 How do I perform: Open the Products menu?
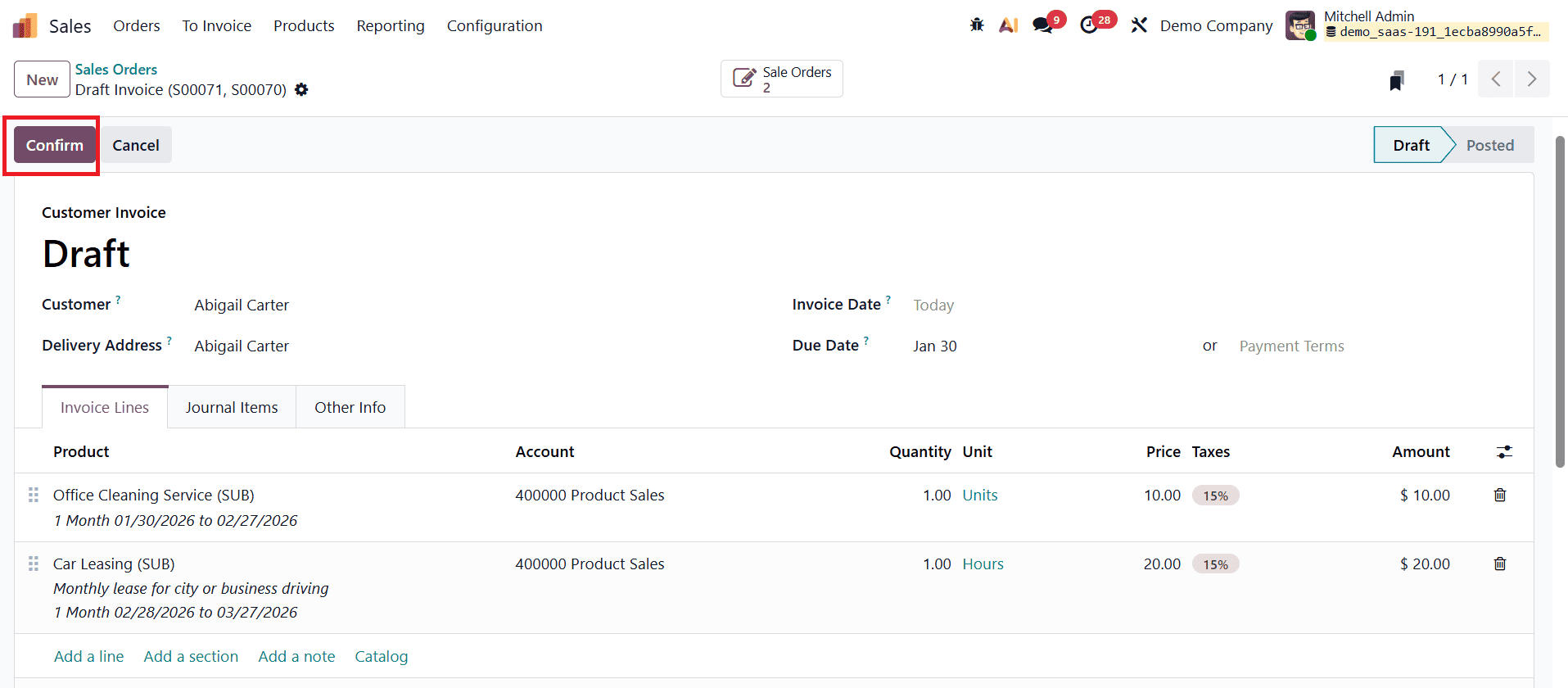pos(304,25)
